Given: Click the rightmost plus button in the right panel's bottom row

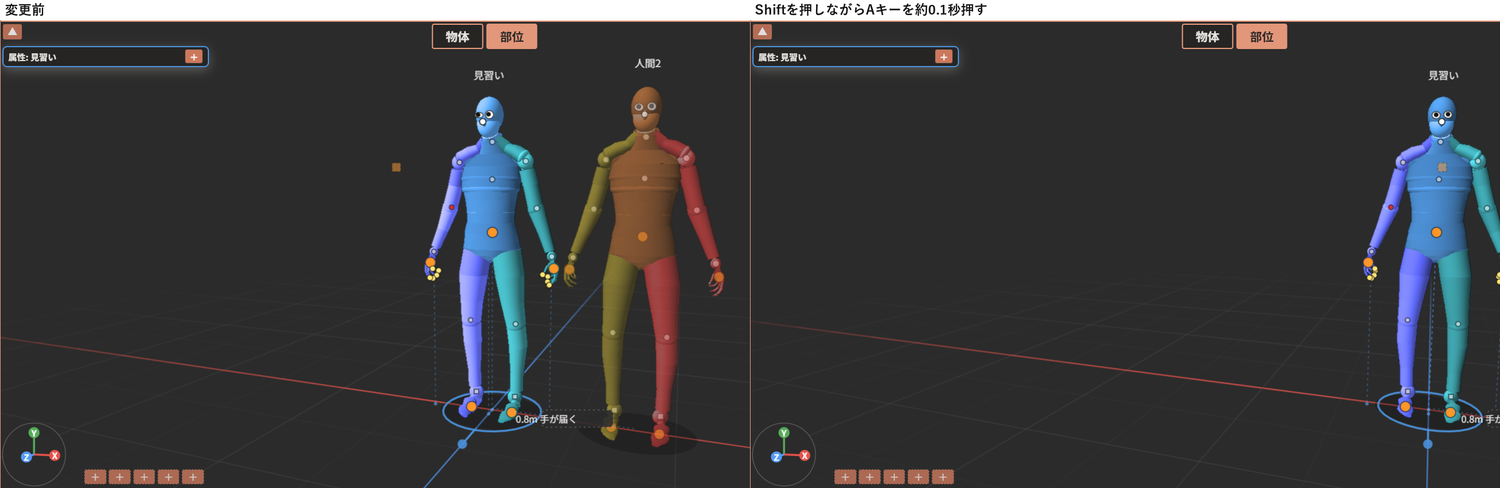Looking at the screenshot, I should 943,477.
